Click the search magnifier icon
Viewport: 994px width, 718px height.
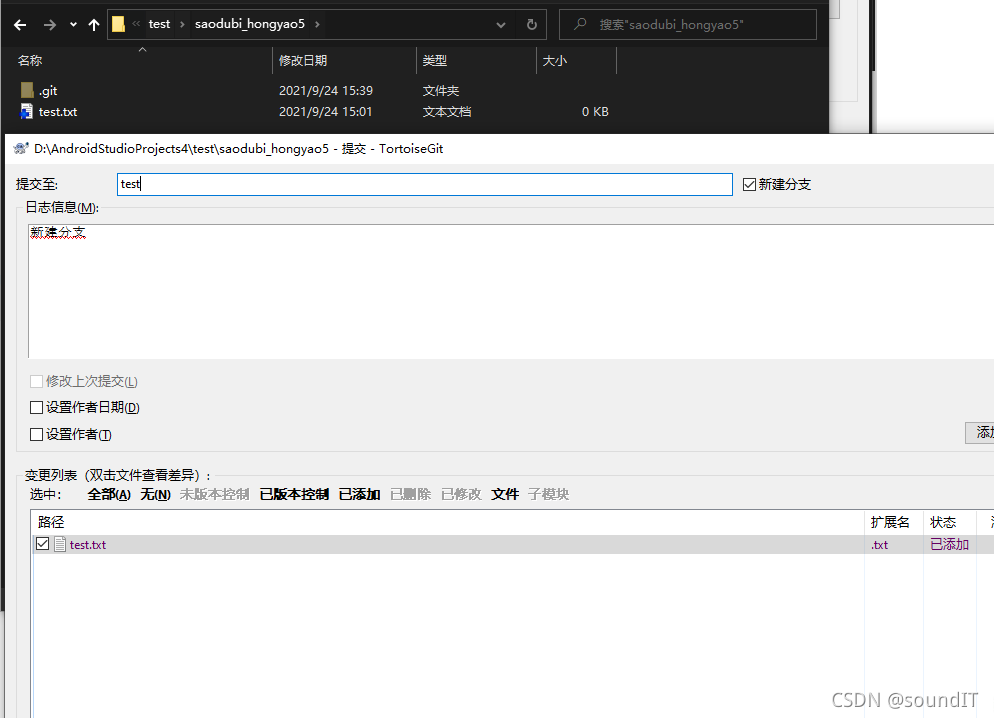pos(580,24)
